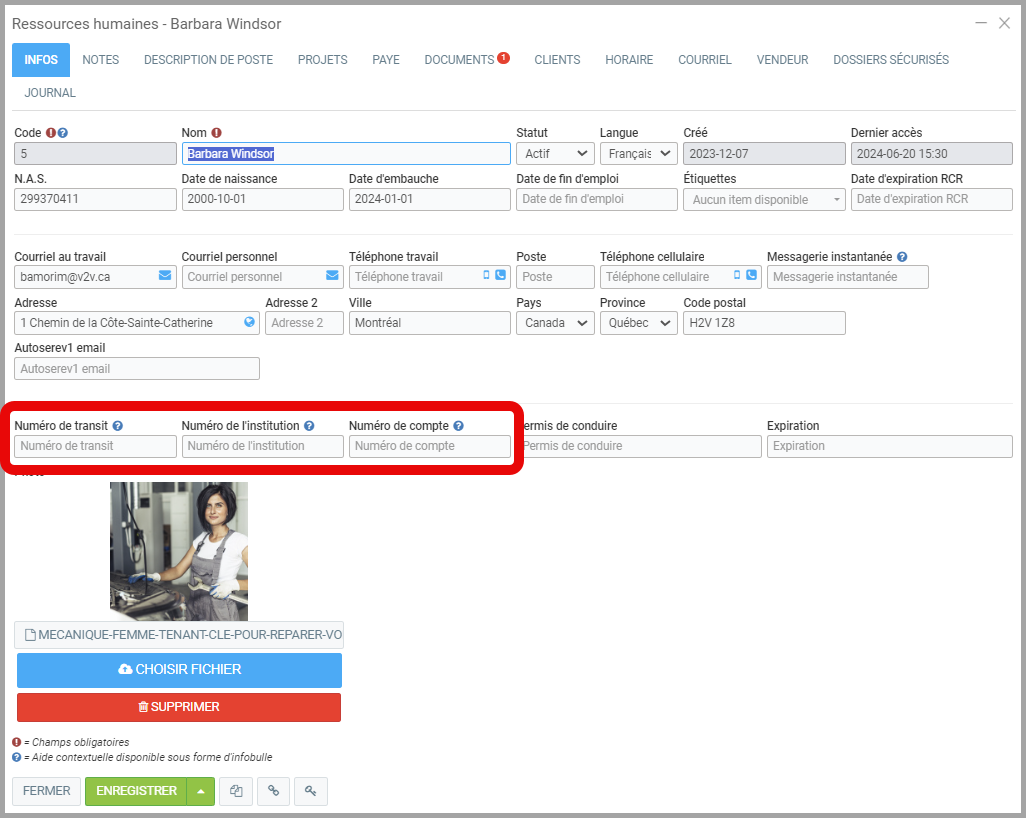Click the red Supprimer button
The image size is (1026, 818).
[x=179, y=707]
